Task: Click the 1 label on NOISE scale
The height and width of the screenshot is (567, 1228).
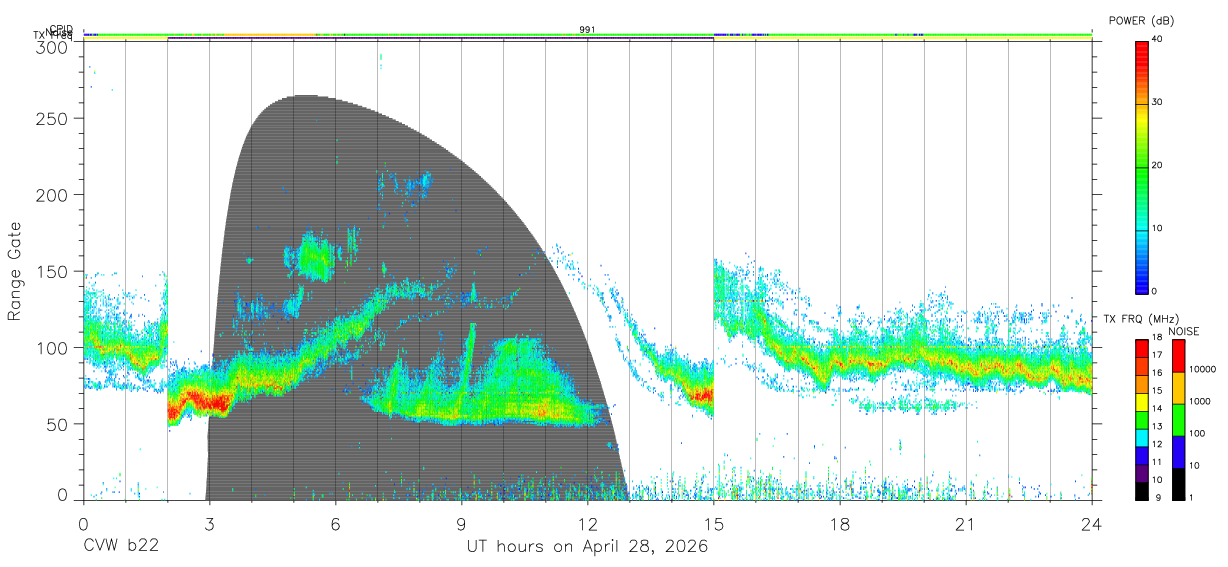Action: click(1191, 497)
